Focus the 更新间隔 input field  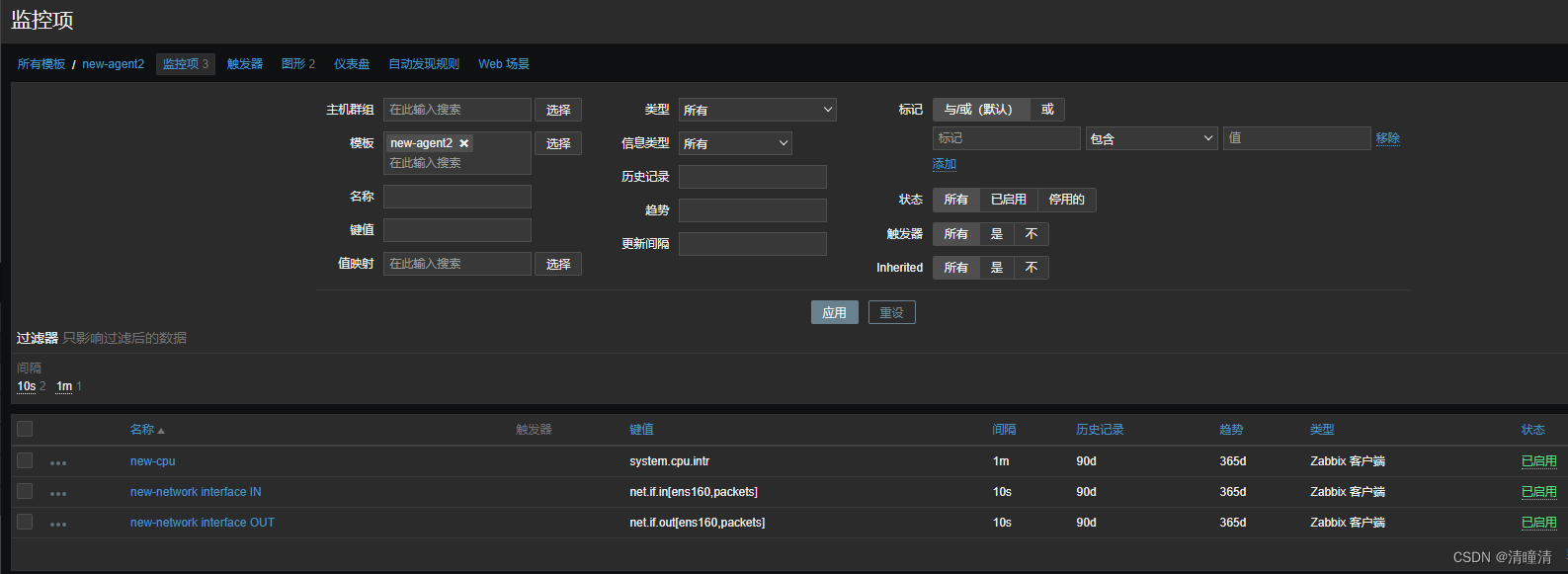[x=753, y=244]
